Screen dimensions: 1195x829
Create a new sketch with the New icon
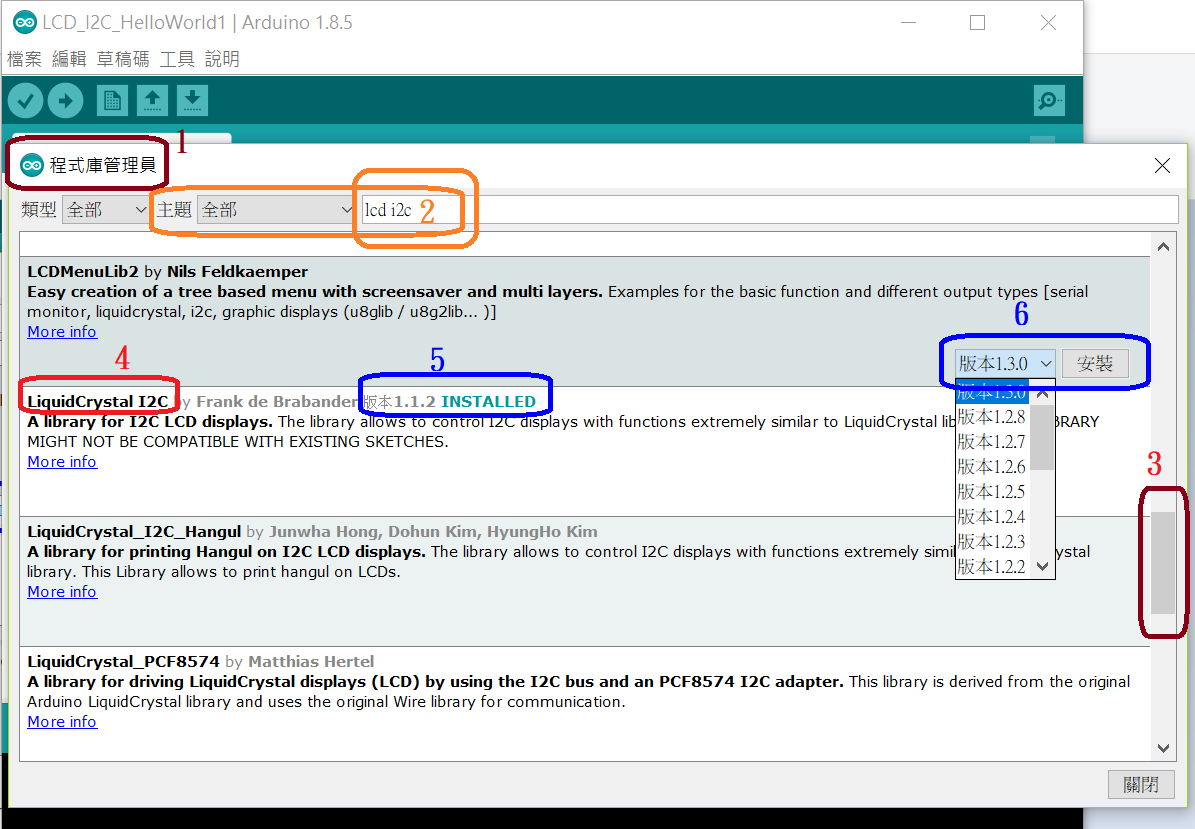[112, 101]
